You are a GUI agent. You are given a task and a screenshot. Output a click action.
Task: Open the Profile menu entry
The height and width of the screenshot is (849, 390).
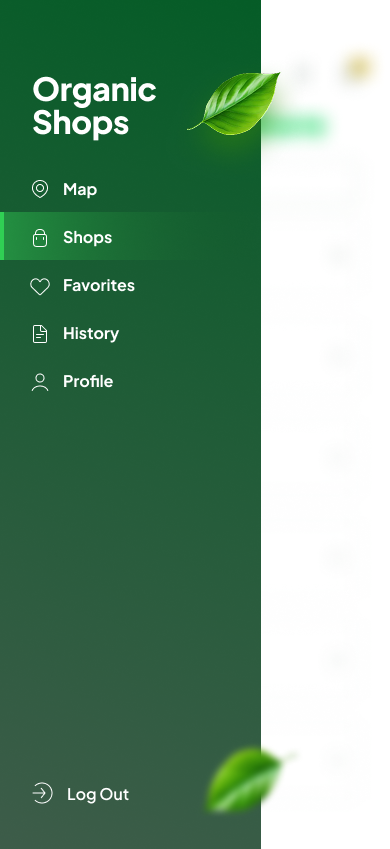click(130, 381)
